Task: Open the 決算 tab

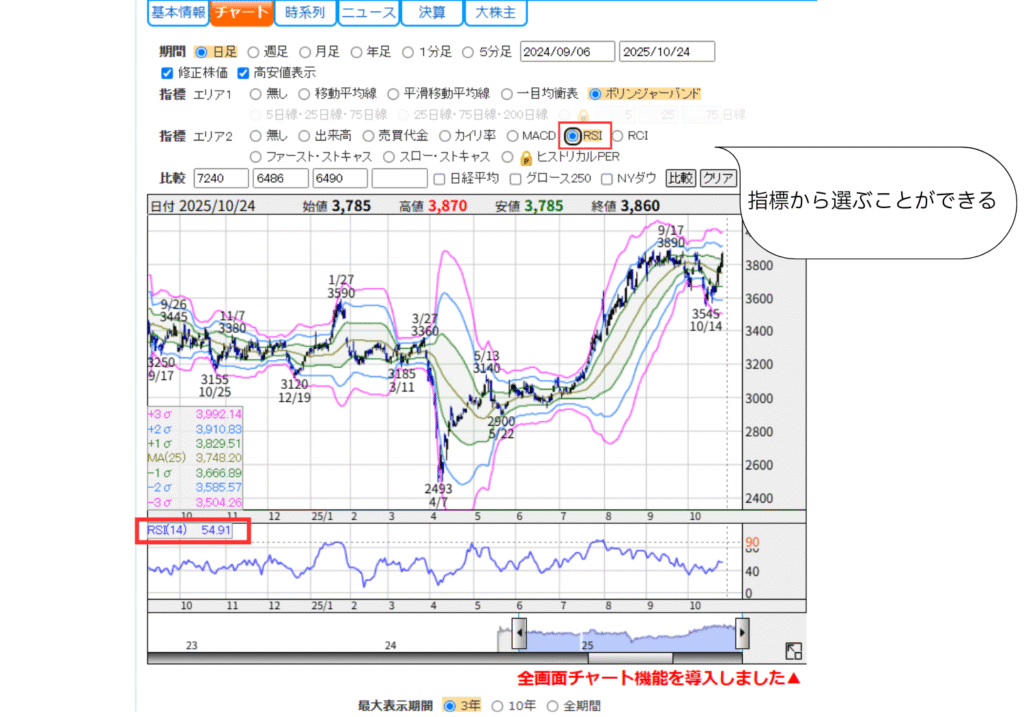Action: point(431,13)
